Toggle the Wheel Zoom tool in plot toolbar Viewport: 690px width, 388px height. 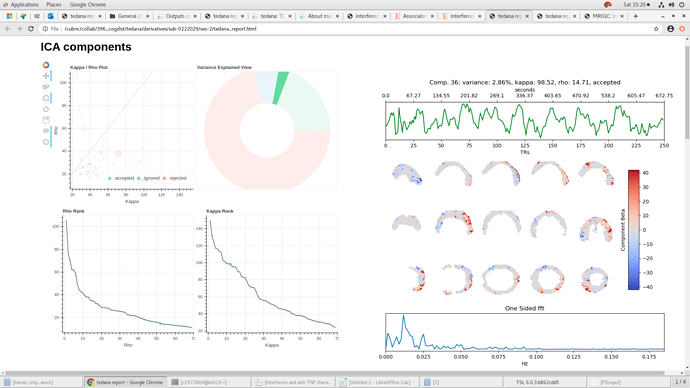click(x=46, y=98)
